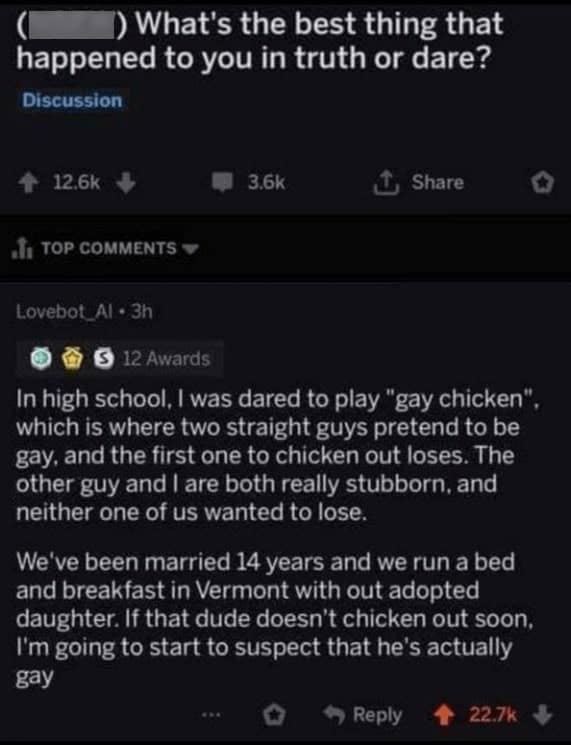
Task: View the 12 Awards list
Action: pos(166,359)
